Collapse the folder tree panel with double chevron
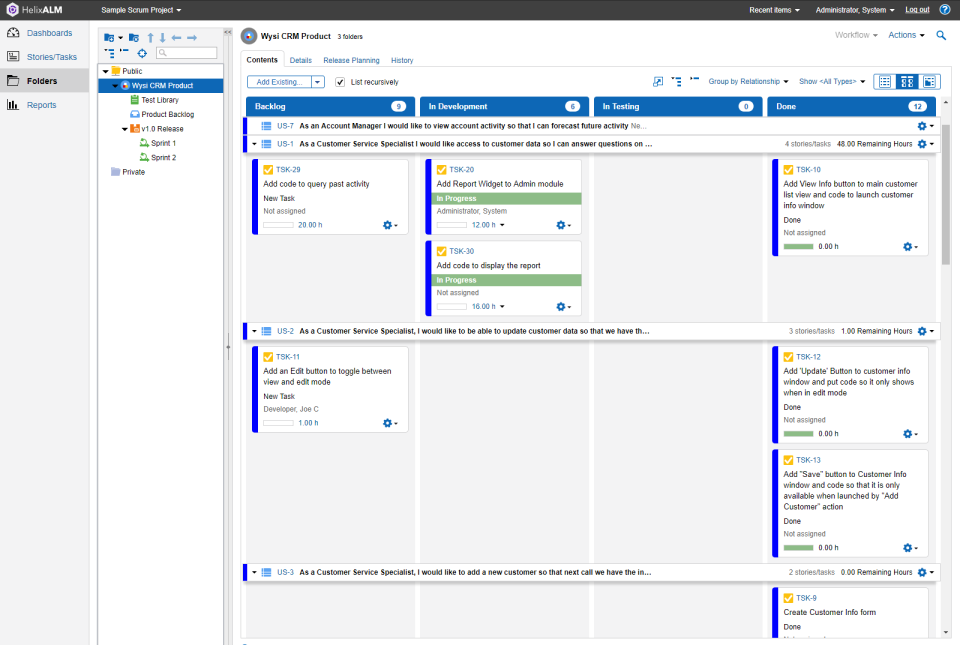Screen dimensions: 960x645 [228, 32]
